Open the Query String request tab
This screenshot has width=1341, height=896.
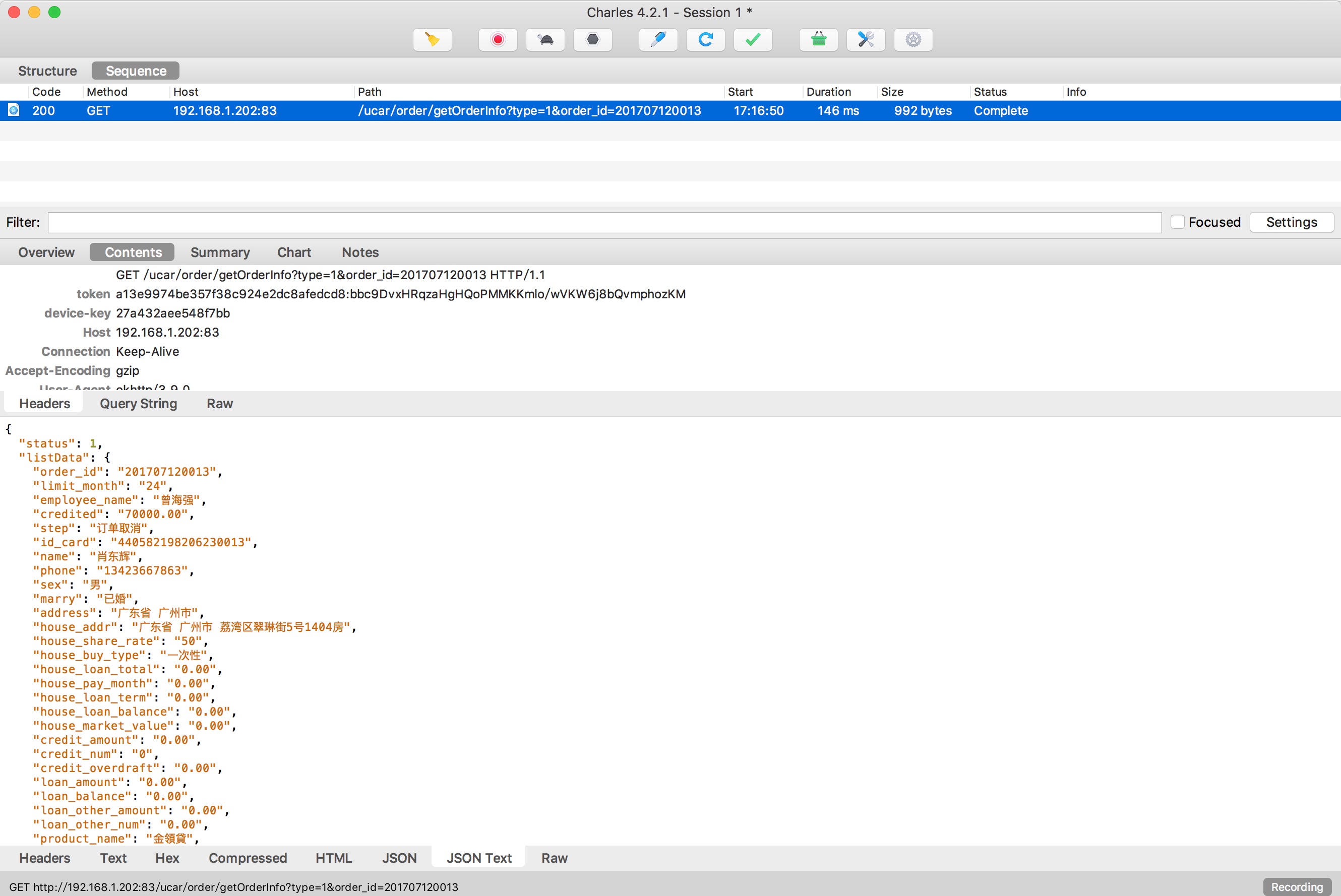click(138, 404)
